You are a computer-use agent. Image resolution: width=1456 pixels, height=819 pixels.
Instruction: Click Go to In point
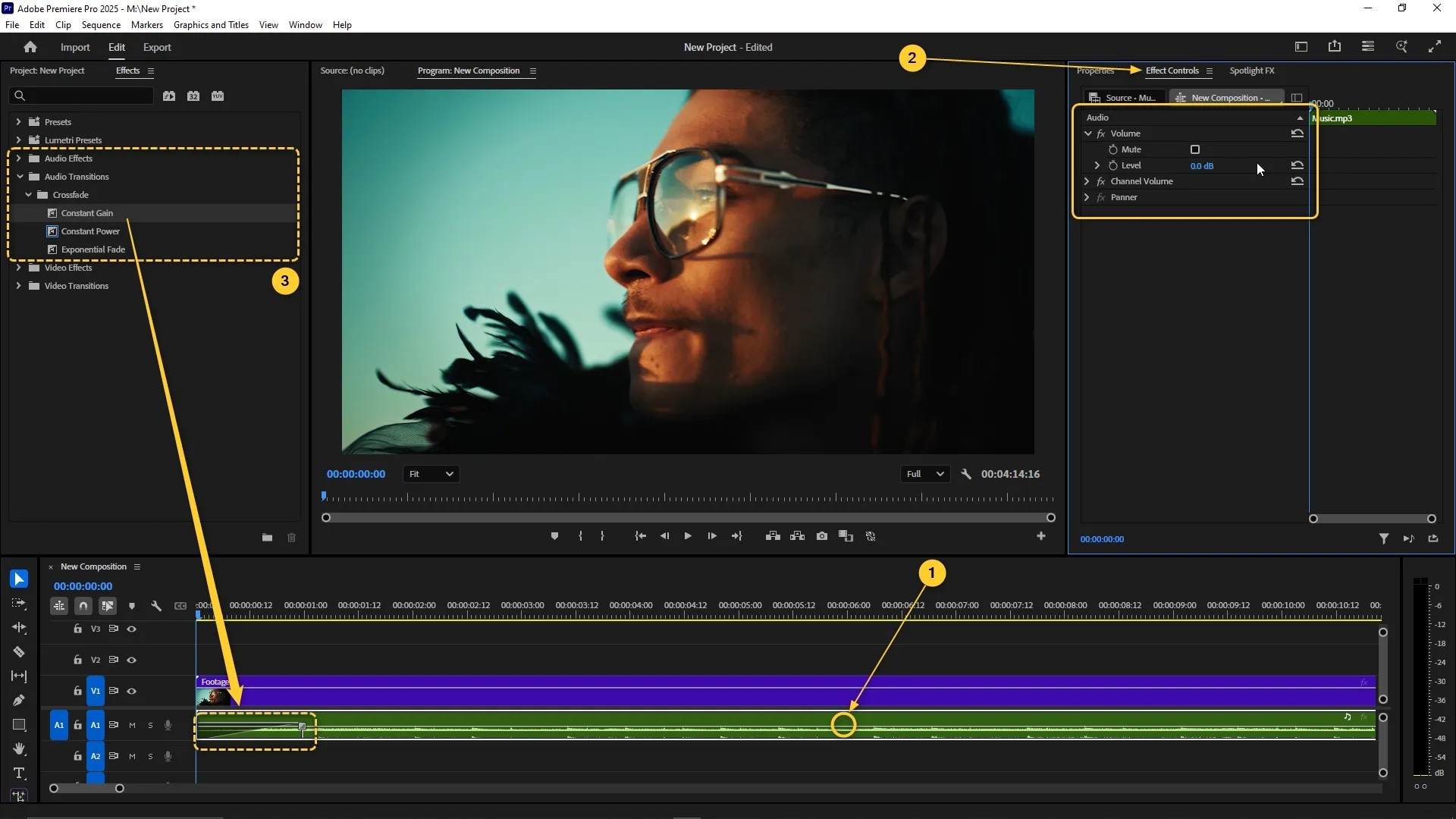coord(641,536)
